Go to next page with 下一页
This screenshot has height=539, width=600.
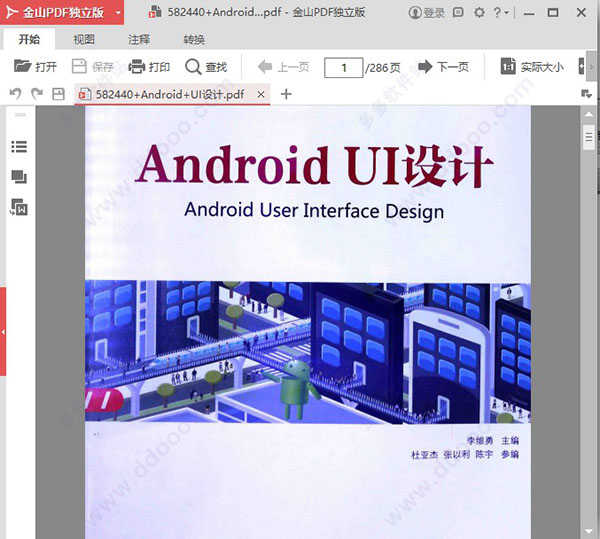point(443,67)
